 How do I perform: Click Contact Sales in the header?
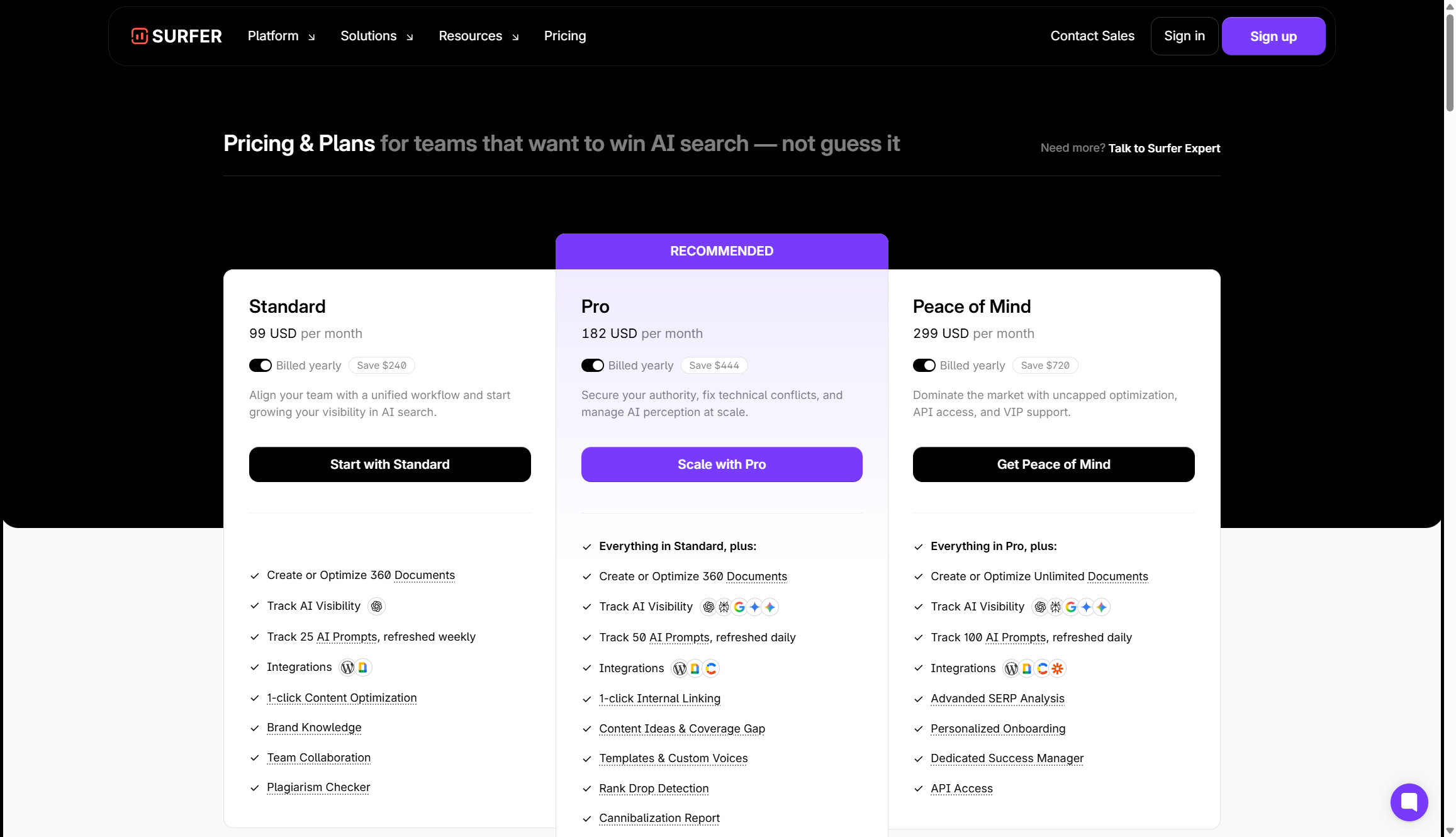tap(1092, 36)
